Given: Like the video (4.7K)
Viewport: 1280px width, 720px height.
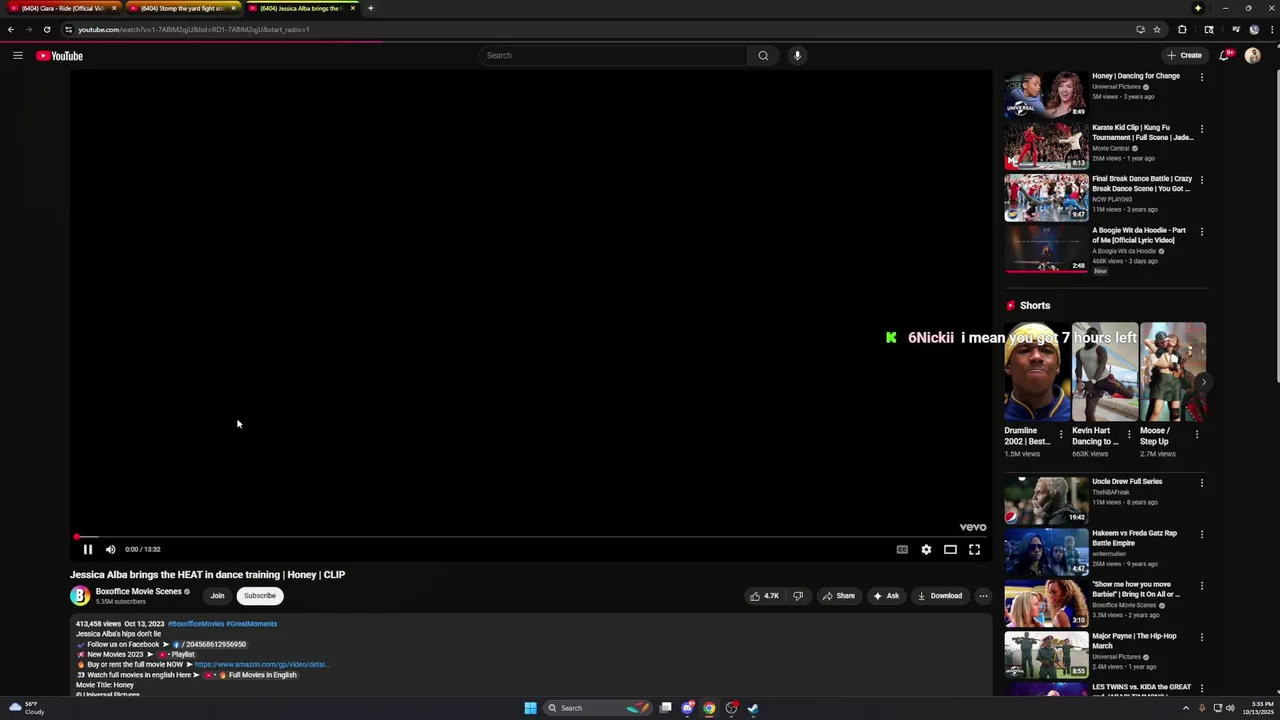Looking at the screenshot, I should pyautogui.click(x=764, y=596).
